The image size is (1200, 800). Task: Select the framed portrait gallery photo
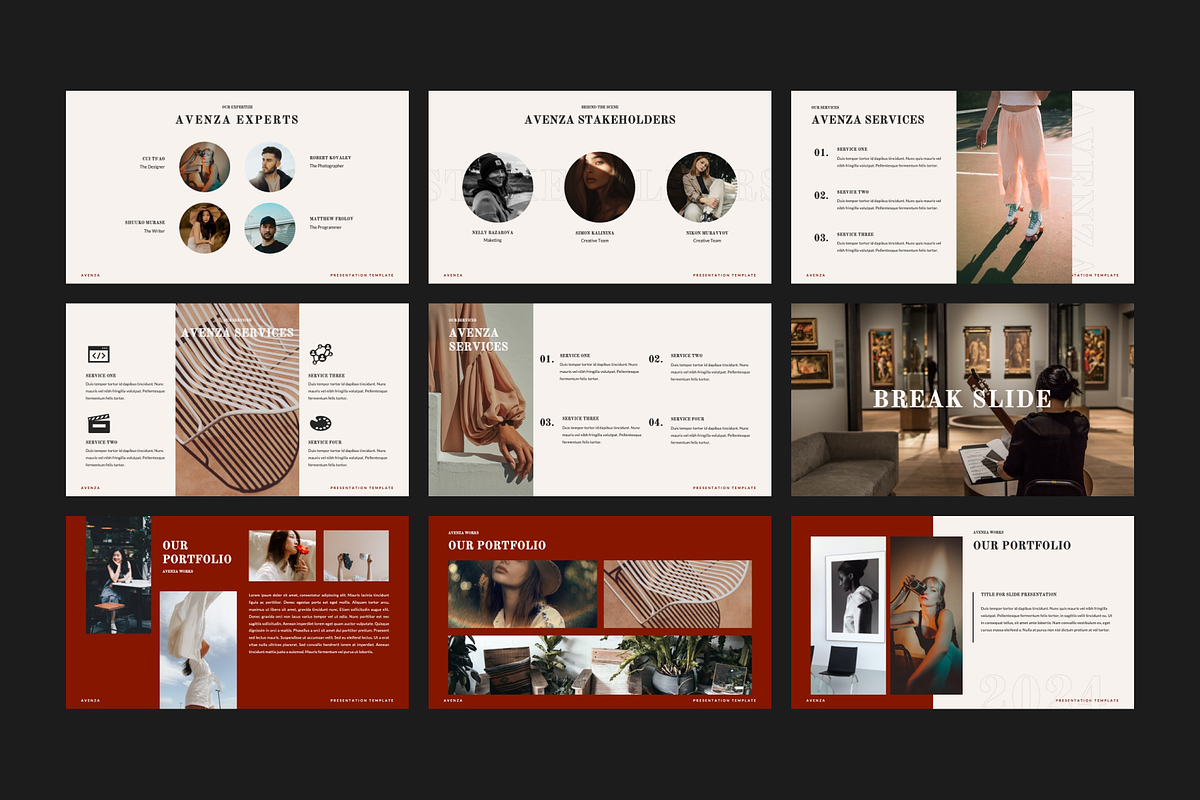[848, 615]
